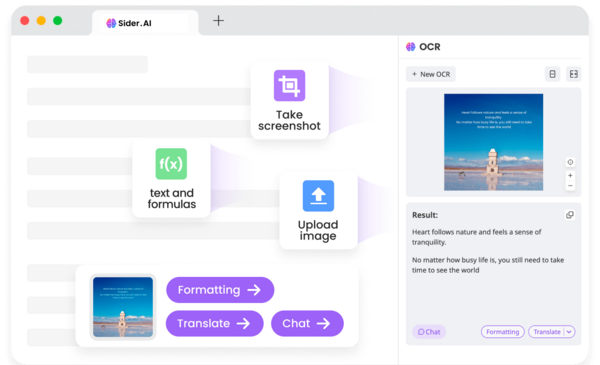The height and width of the screenshot is (365, 600).
Task: Select the Sider.AI browser tab
Action: 145,23
